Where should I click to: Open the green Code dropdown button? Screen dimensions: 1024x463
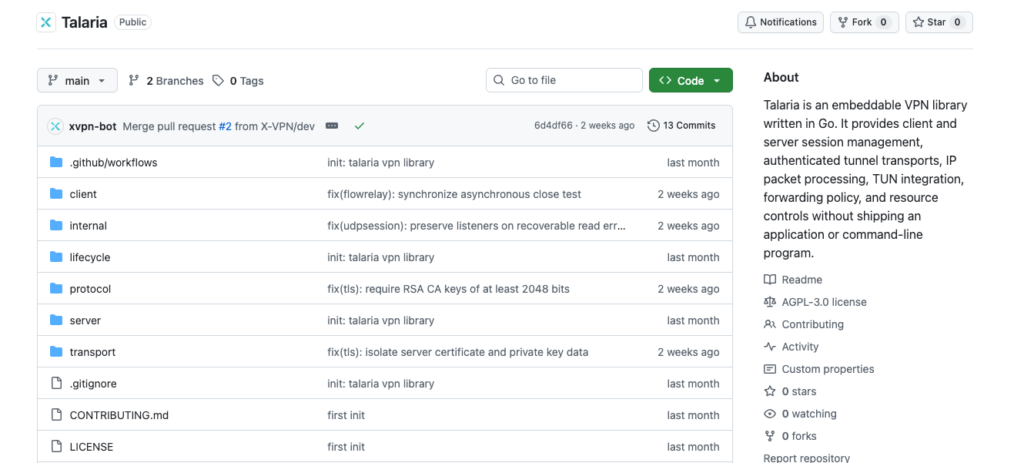(x=690, y=80)
